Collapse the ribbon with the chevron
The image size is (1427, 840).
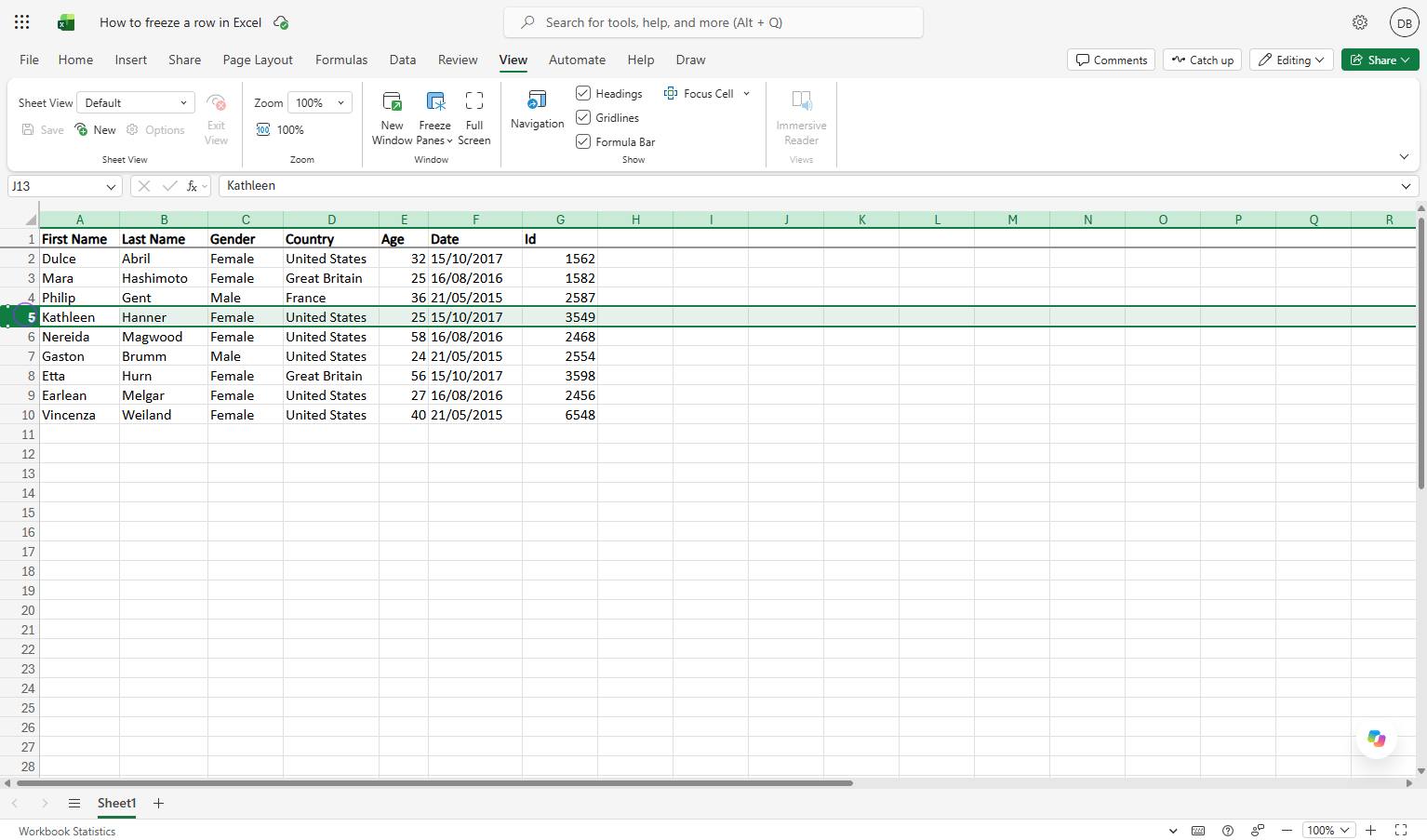[x=1404, y=156]
